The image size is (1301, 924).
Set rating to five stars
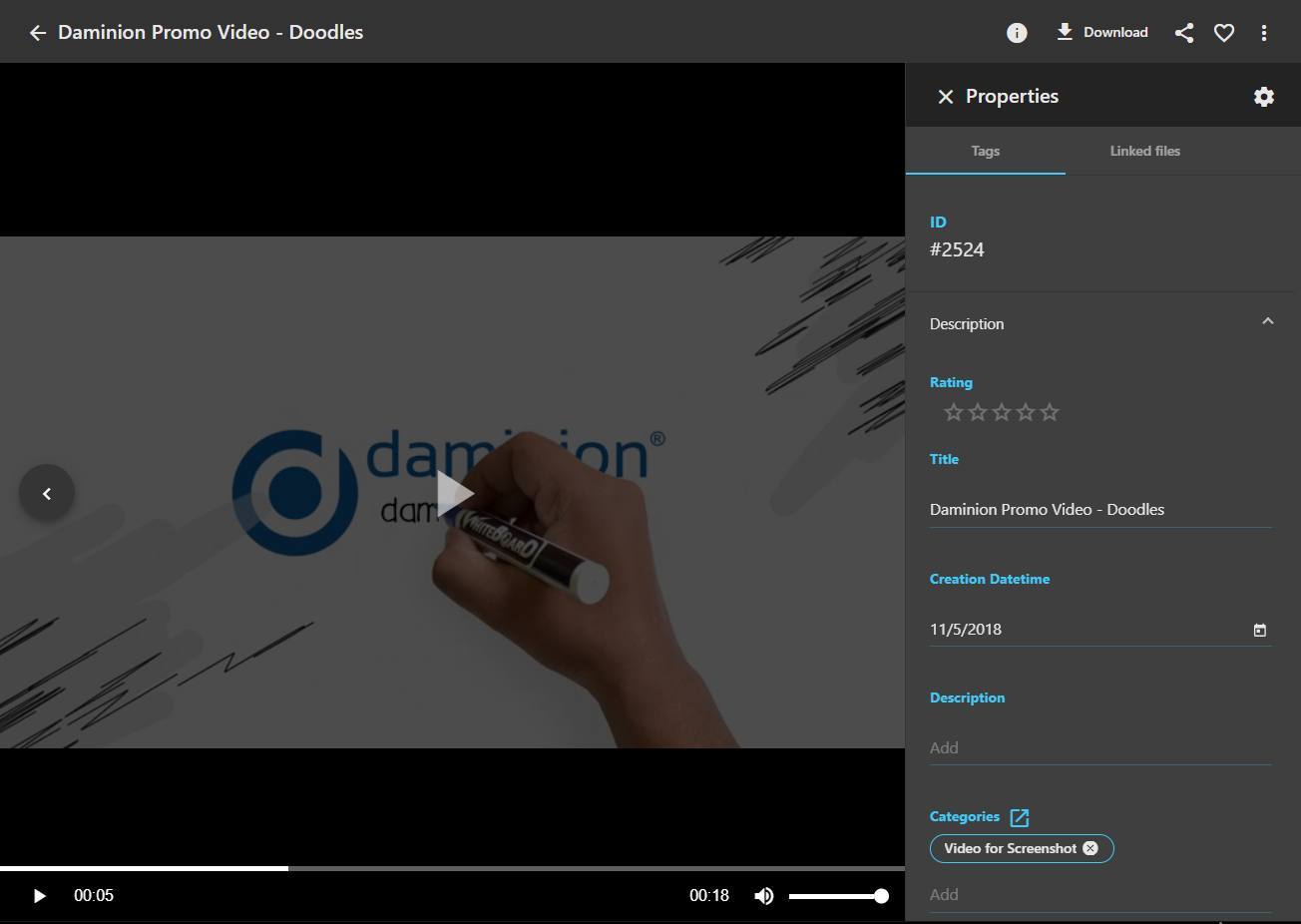pyautogui.click(x=1050, y=412)
